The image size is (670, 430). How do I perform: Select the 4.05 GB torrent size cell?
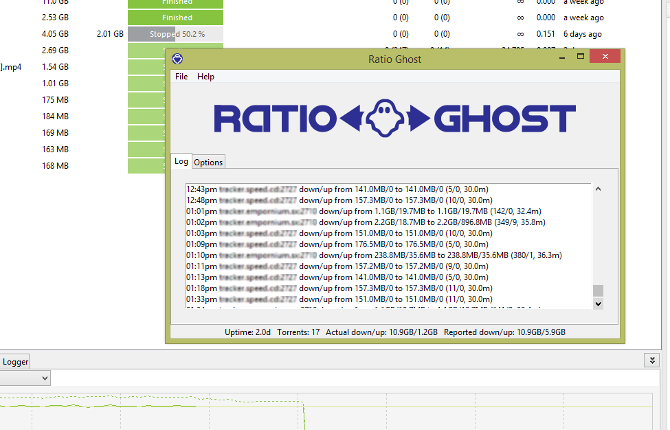pyautogui.click(x=55, y=34)
